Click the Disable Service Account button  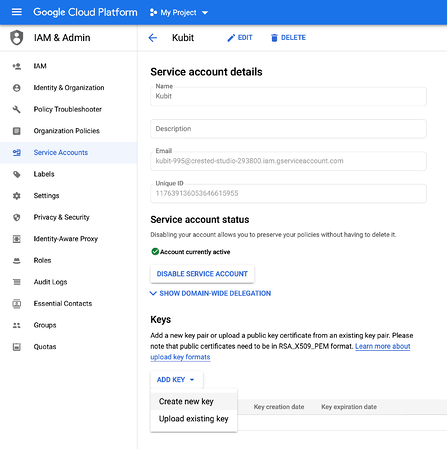coord(202,274)
